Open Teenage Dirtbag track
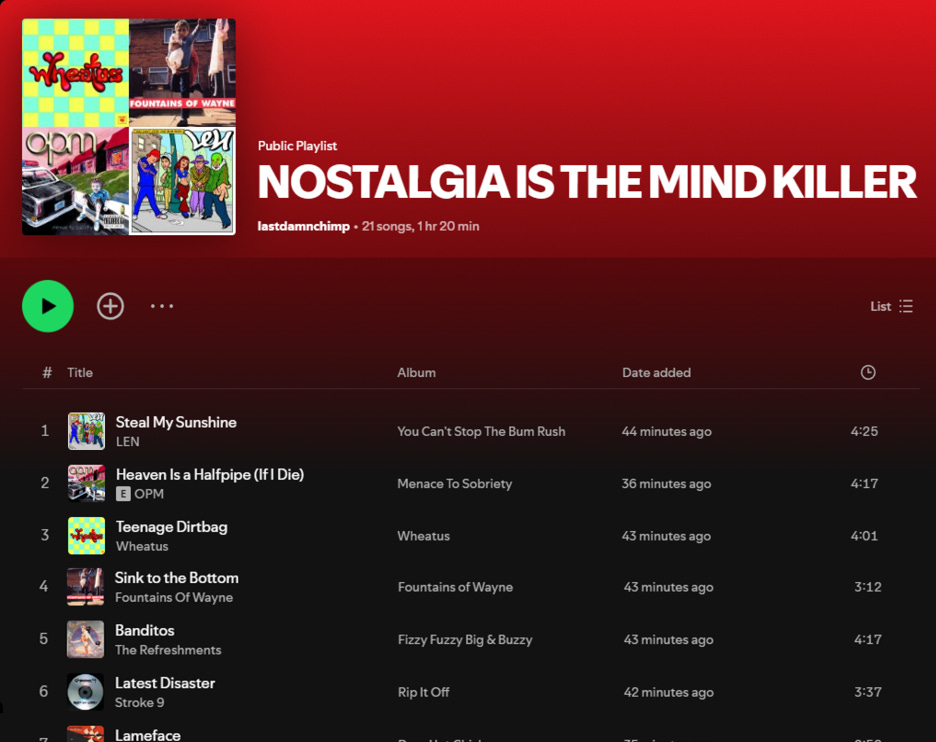Viewport: 936px width, 742px height. [172, 527]
